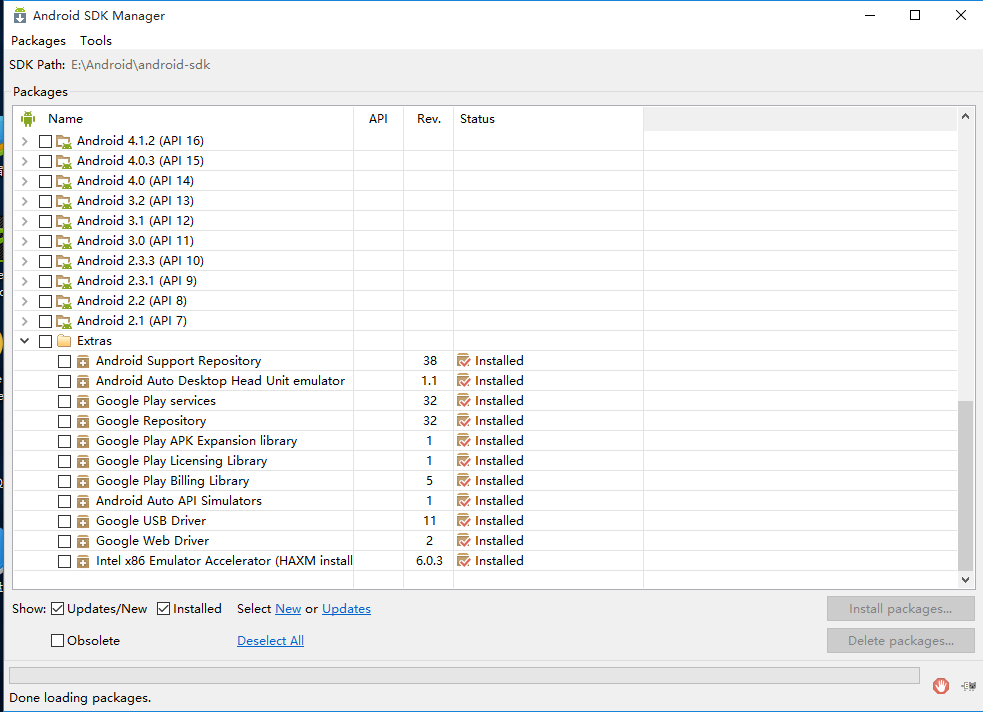
Task: Click the log icon beside the stop icon
Action: coord(969,686)
